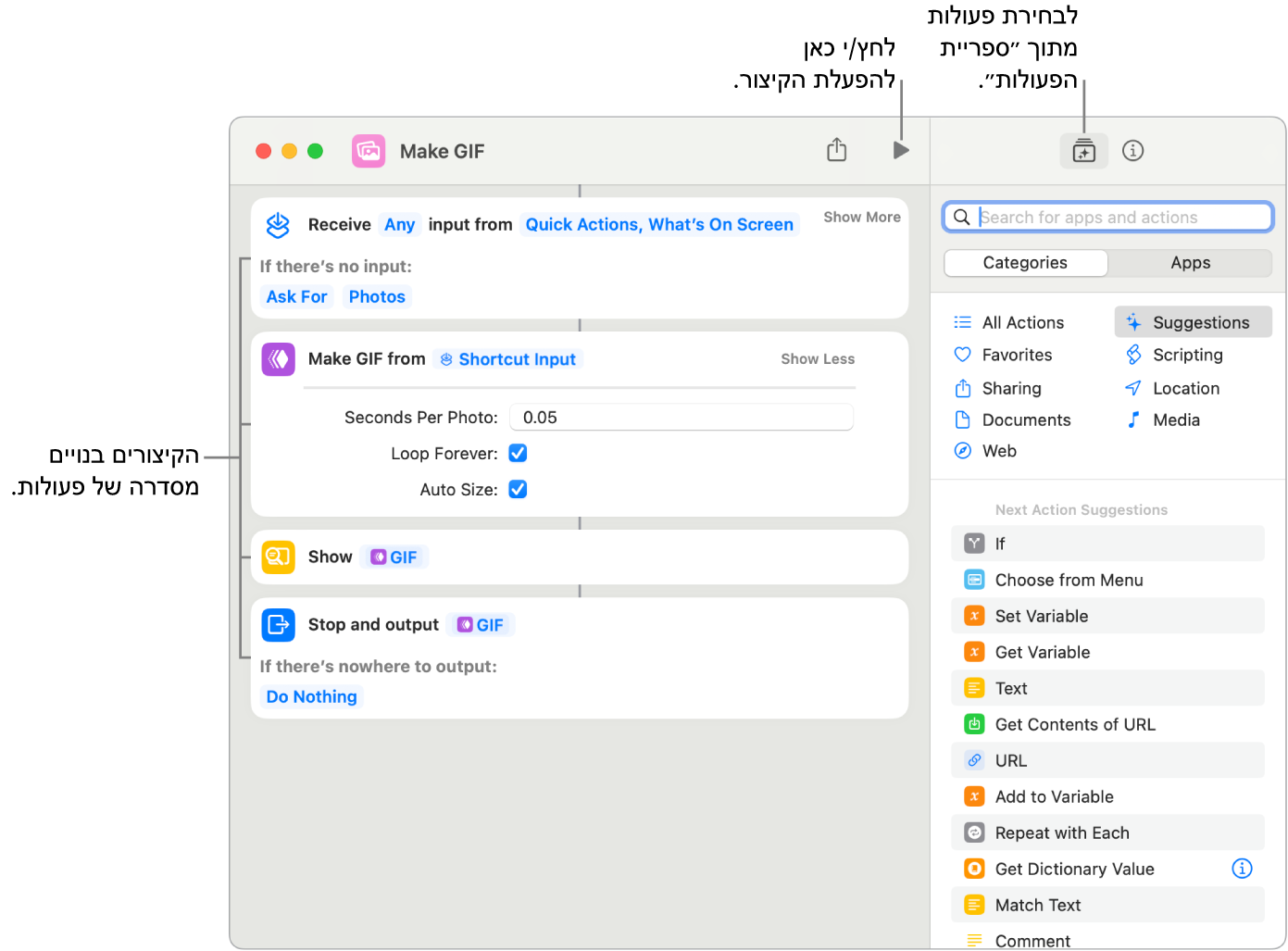Add the Comment action from suggestions

point(1107,940)
